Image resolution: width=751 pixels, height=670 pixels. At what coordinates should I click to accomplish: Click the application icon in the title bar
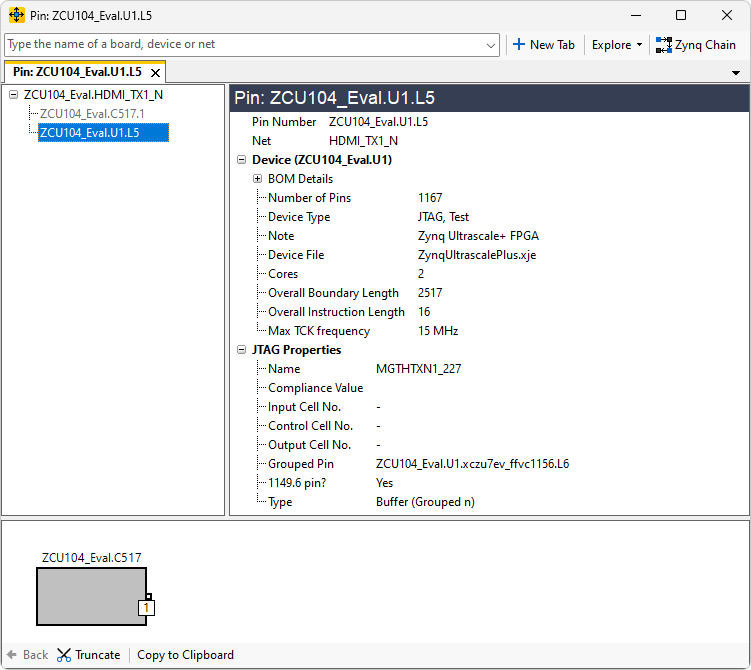pyautogui.click(x=16, y=16)
